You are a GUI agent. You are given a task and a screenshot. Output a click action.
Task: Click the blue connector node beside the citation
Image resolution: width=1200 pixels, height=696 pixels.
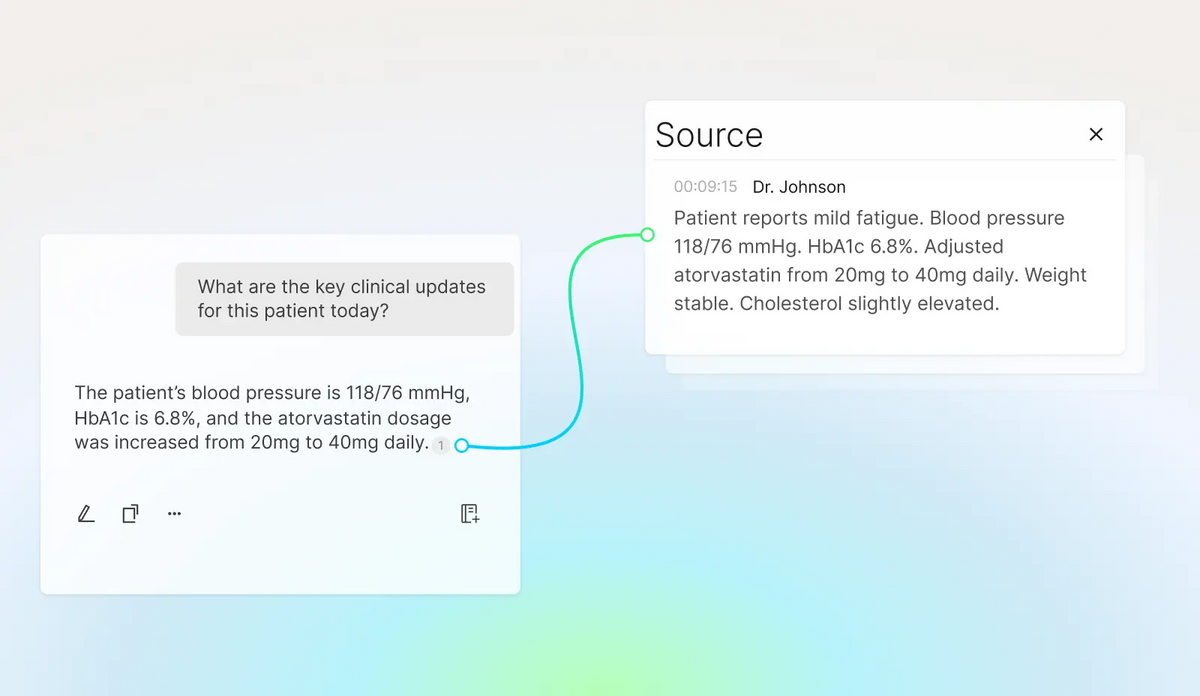click(x=462, y=446)
